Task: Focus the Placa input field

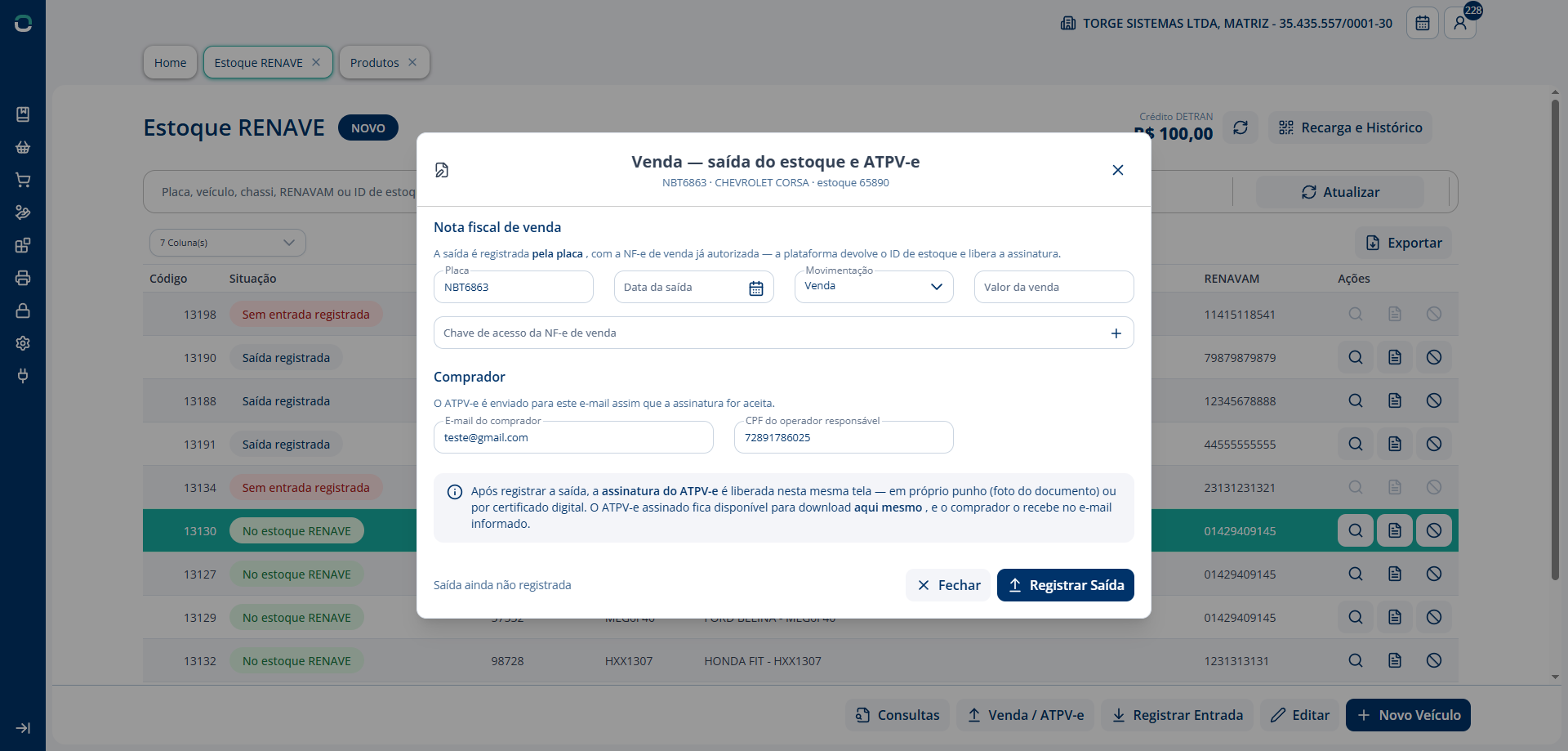Action: [514, 287]
